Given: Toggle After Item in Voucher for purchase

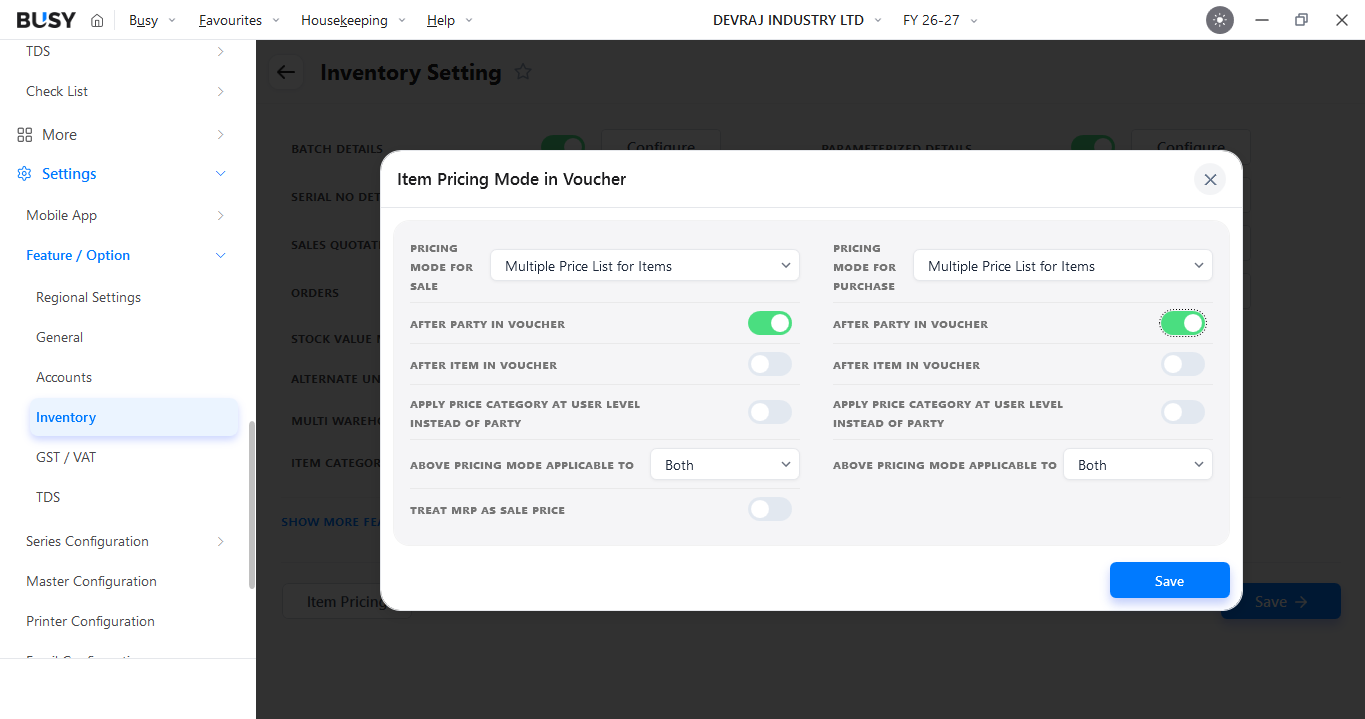Looking at the screenshot, I should point(1183,364).
